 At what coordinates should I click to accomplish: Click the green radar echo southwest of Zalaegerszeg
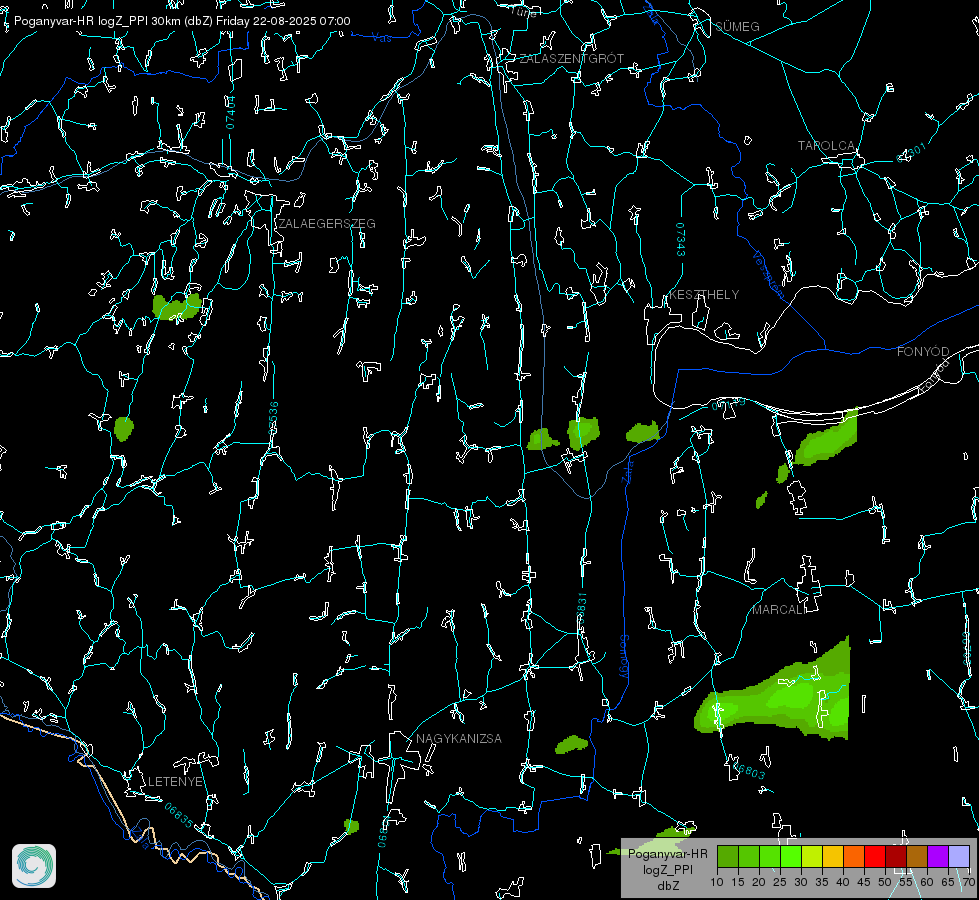click(177, 307)
